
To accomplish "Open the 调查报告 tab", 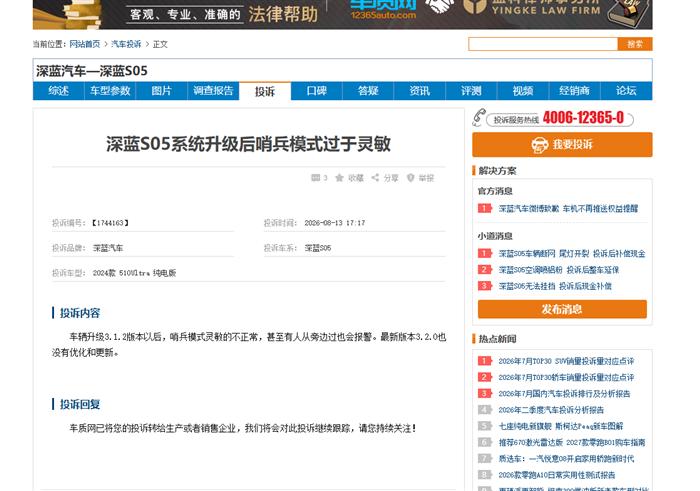I will [x=213, y=91].
